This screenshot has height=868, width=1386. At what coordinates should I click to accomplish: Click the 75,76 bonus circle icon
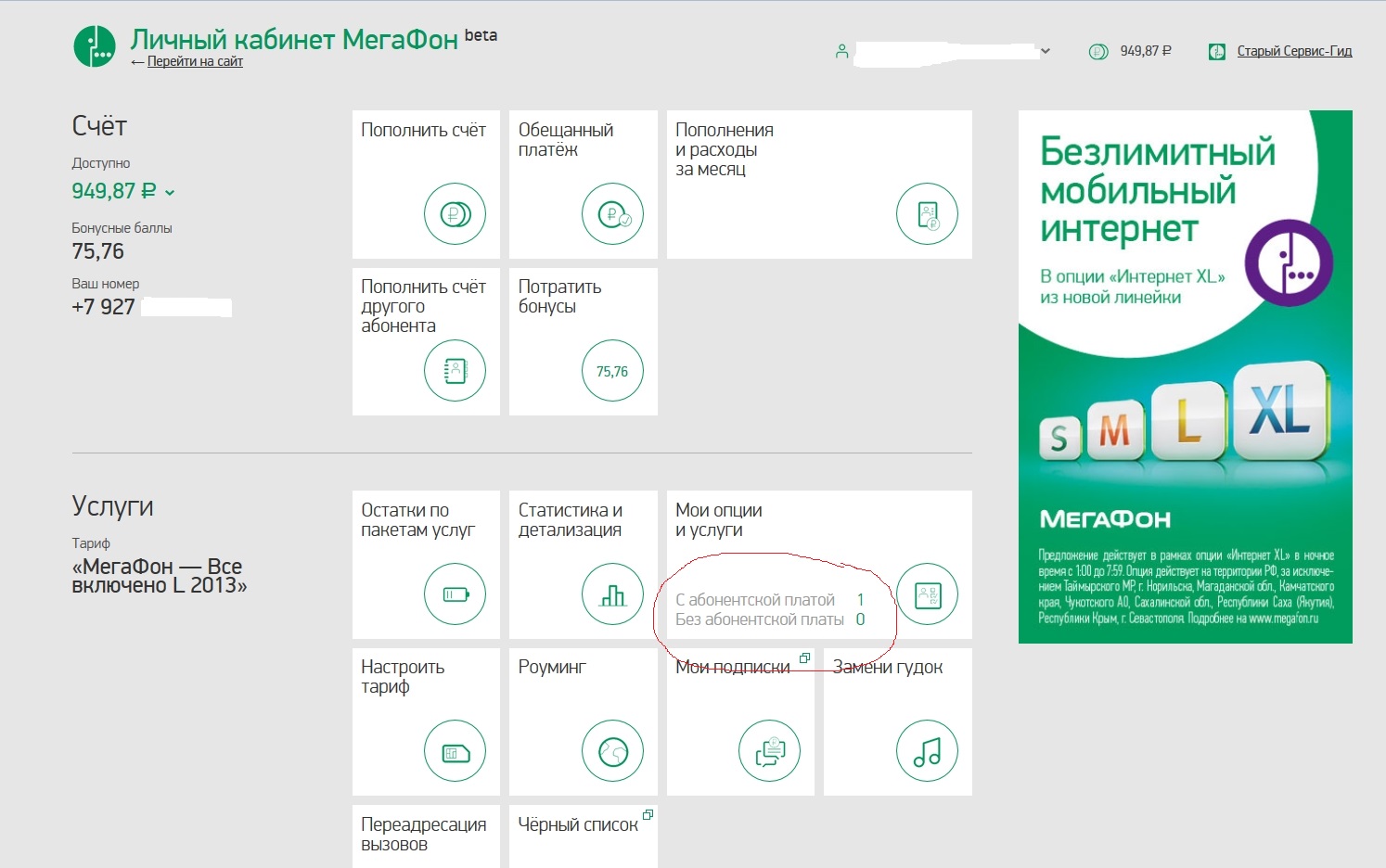pyautogui.click(x=612, y=371)
